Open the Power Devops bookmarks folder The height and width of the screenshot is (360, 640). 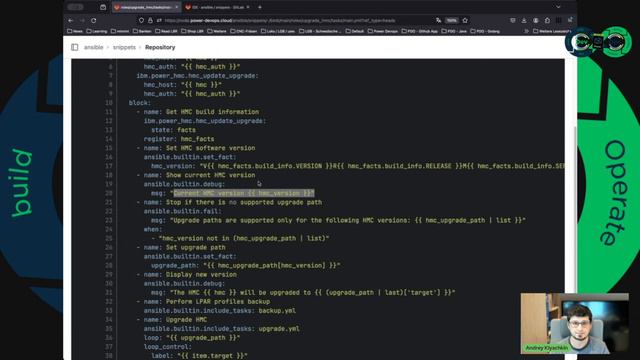pos(382,31)
